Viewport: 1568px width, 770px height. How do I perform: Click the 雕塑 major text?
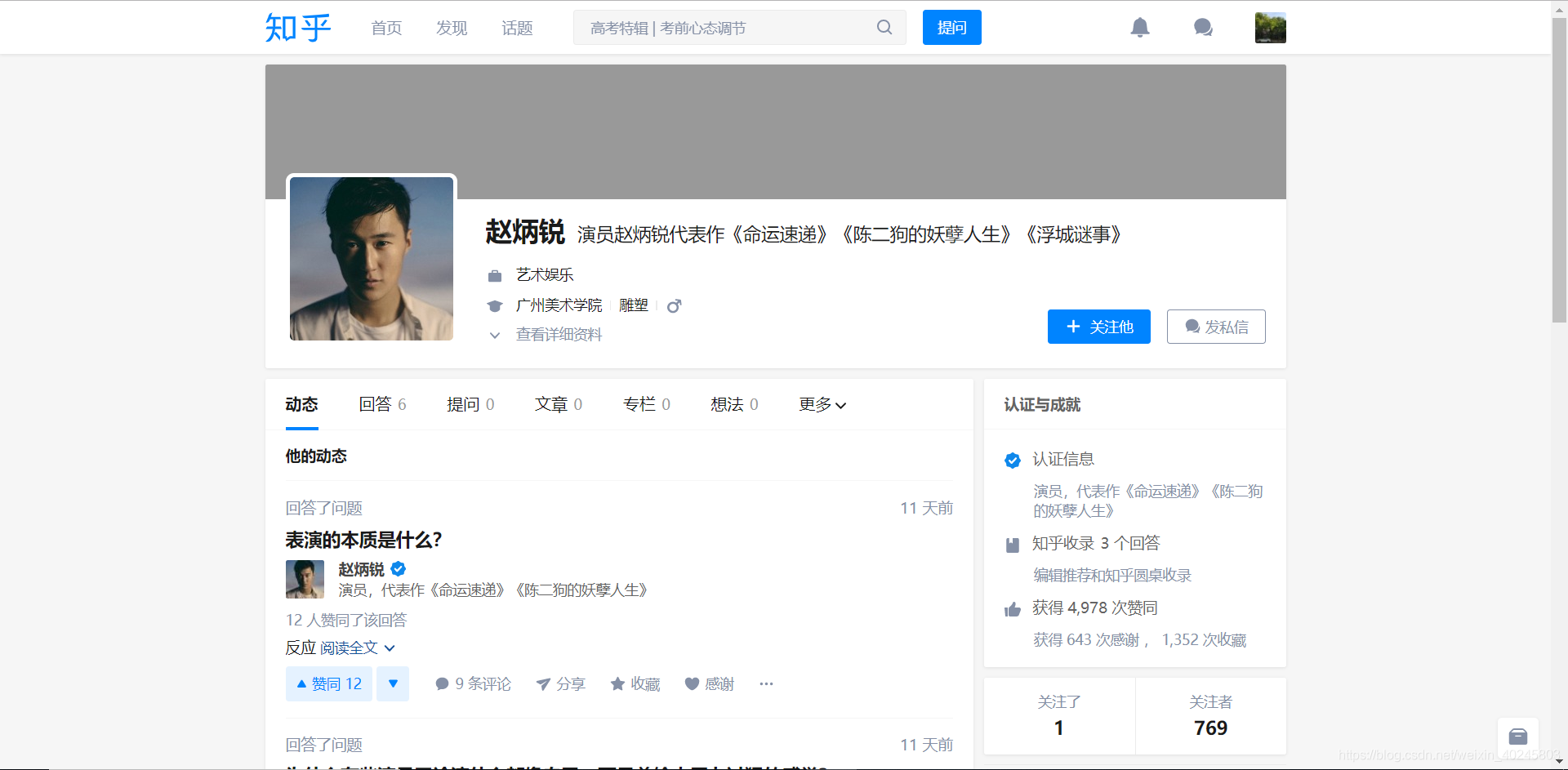click(634, 305)
